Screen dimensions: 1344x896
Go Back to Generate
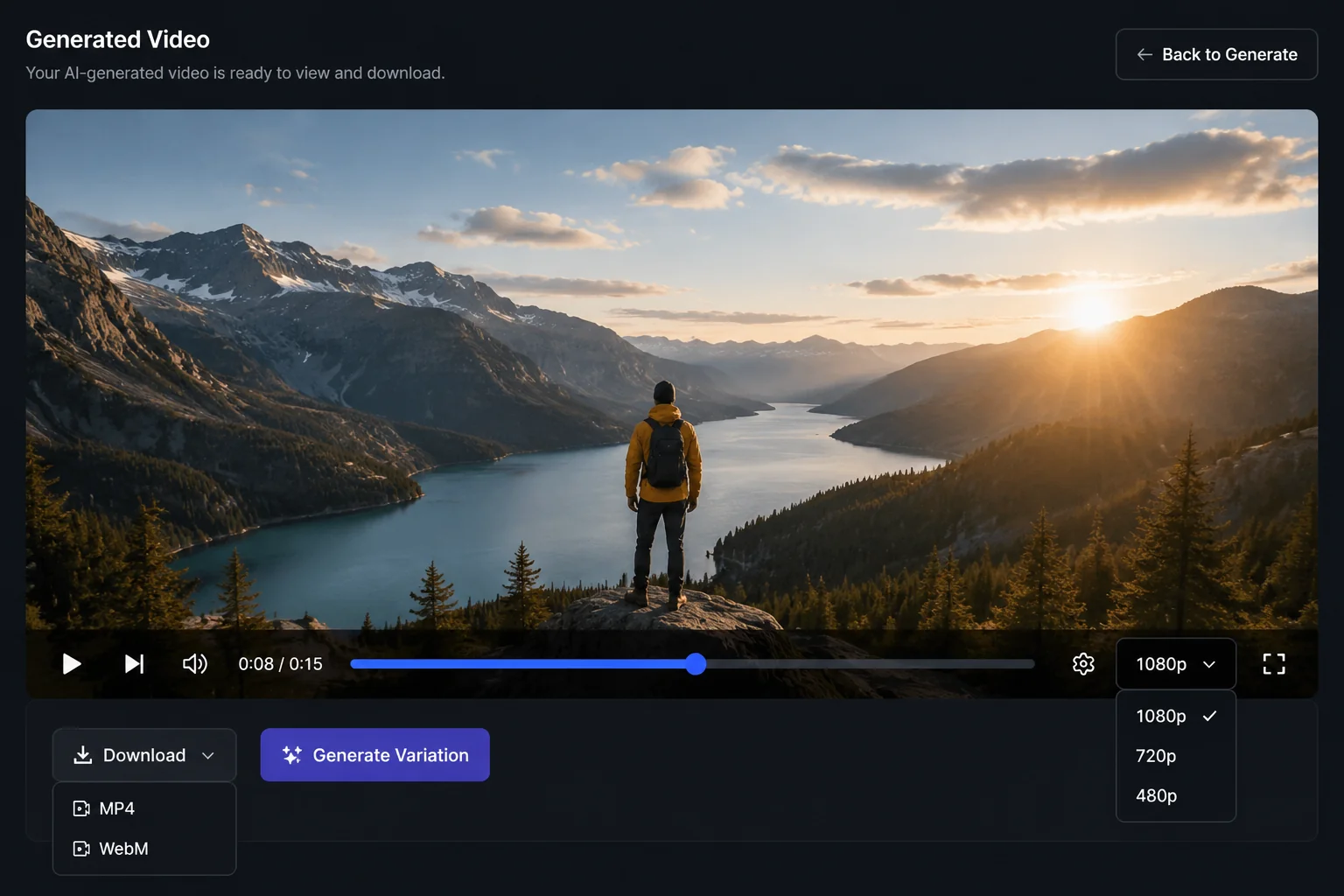[1216, 54]
